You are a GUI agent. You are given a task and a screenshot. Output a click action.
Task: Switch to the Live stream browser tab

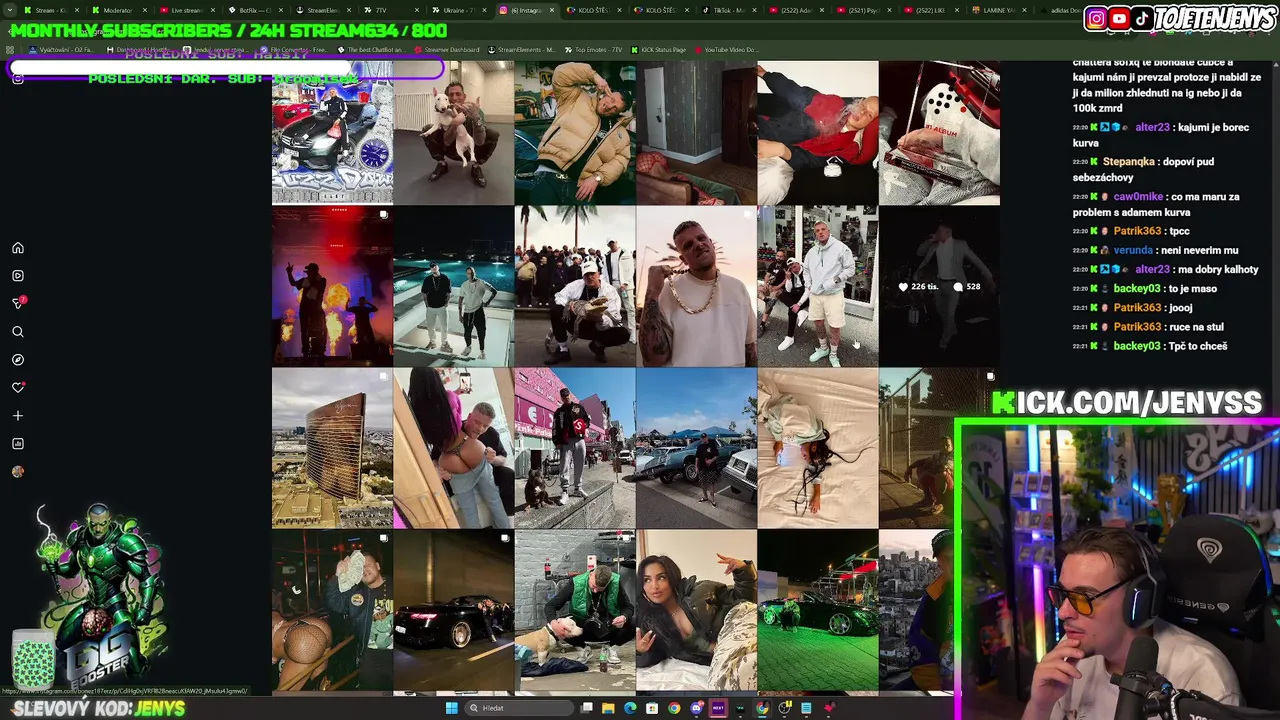coord(186,10)
